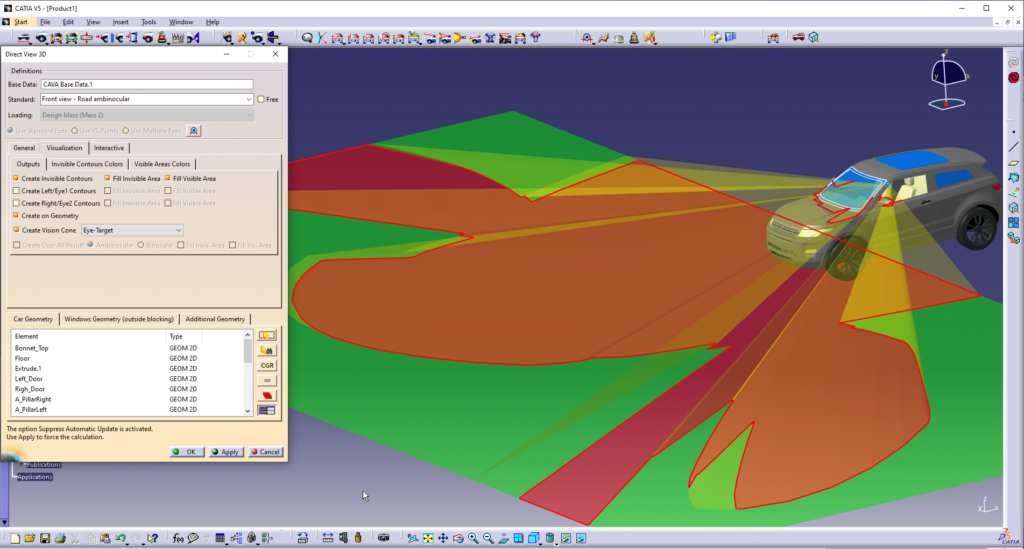
Task: Select the A_PillarRight row in list
Action: click(x=127, y=399)
